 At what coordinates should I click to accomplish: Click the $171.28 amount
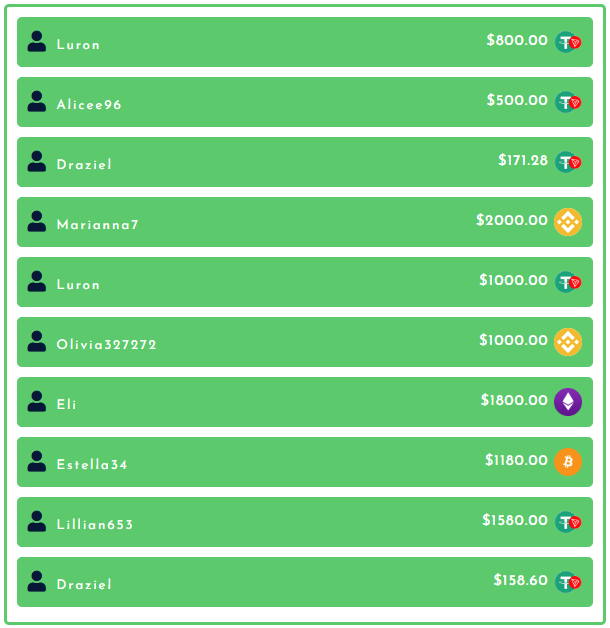point(523,161)
